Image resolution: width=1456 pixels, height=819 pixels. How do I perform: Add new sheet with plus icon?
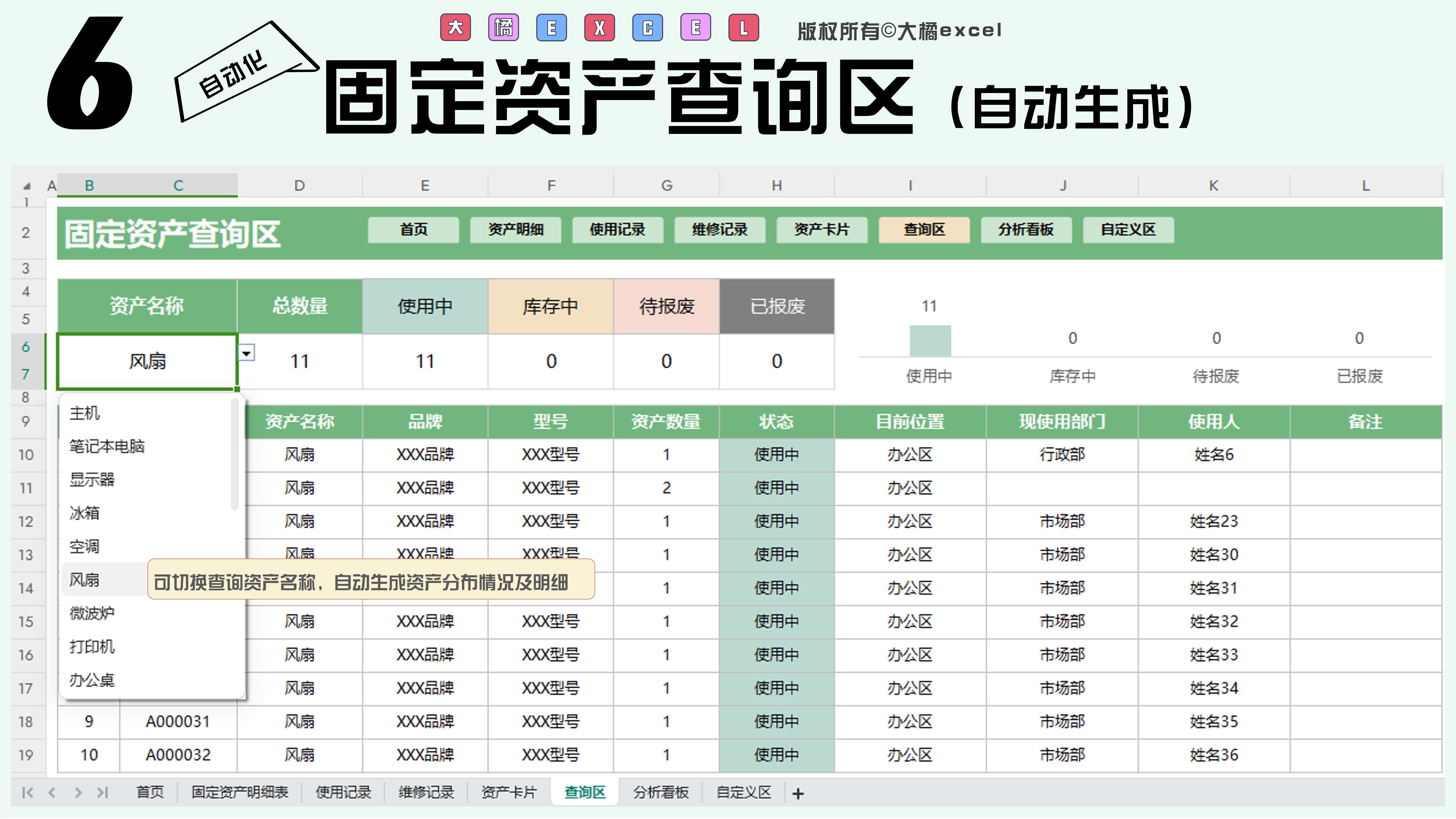[x=798, y=794]
